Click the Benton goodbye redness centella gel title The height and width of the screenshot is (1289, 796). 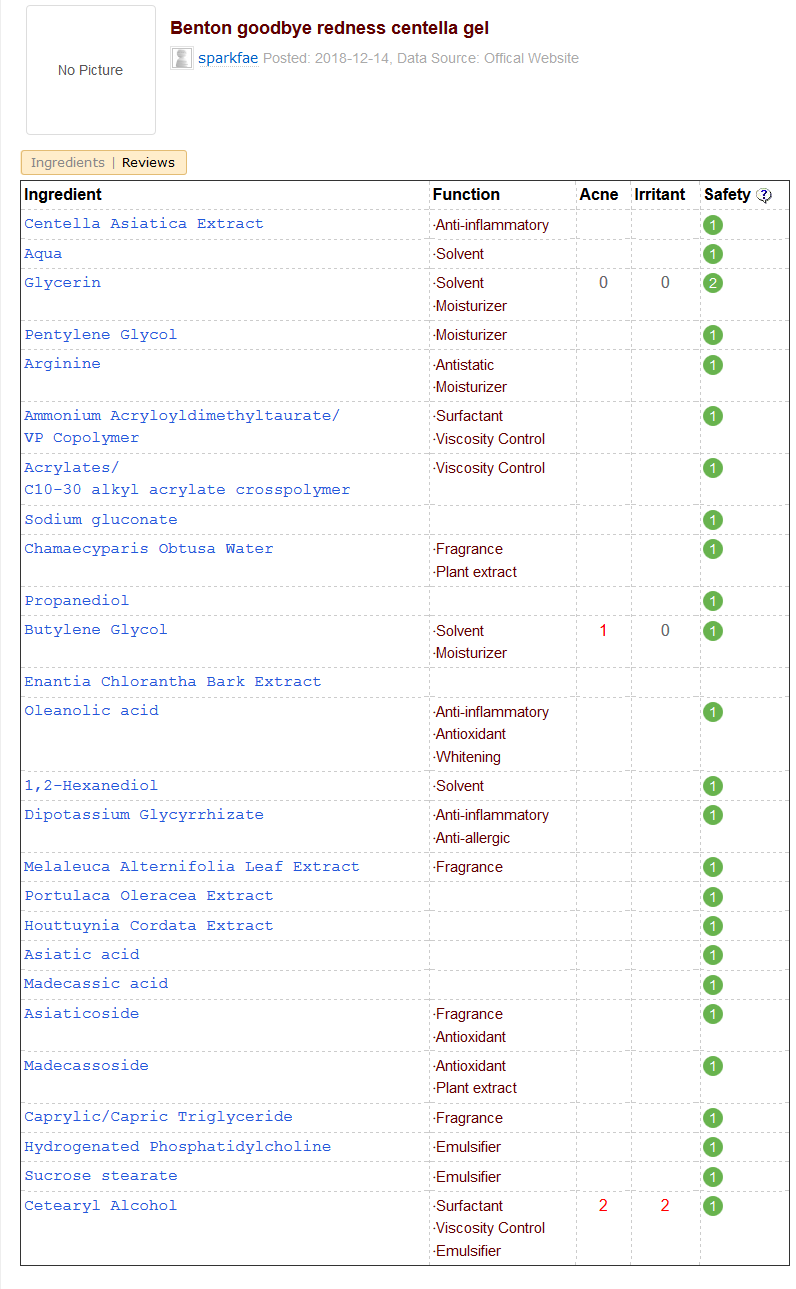click(329, 28)
